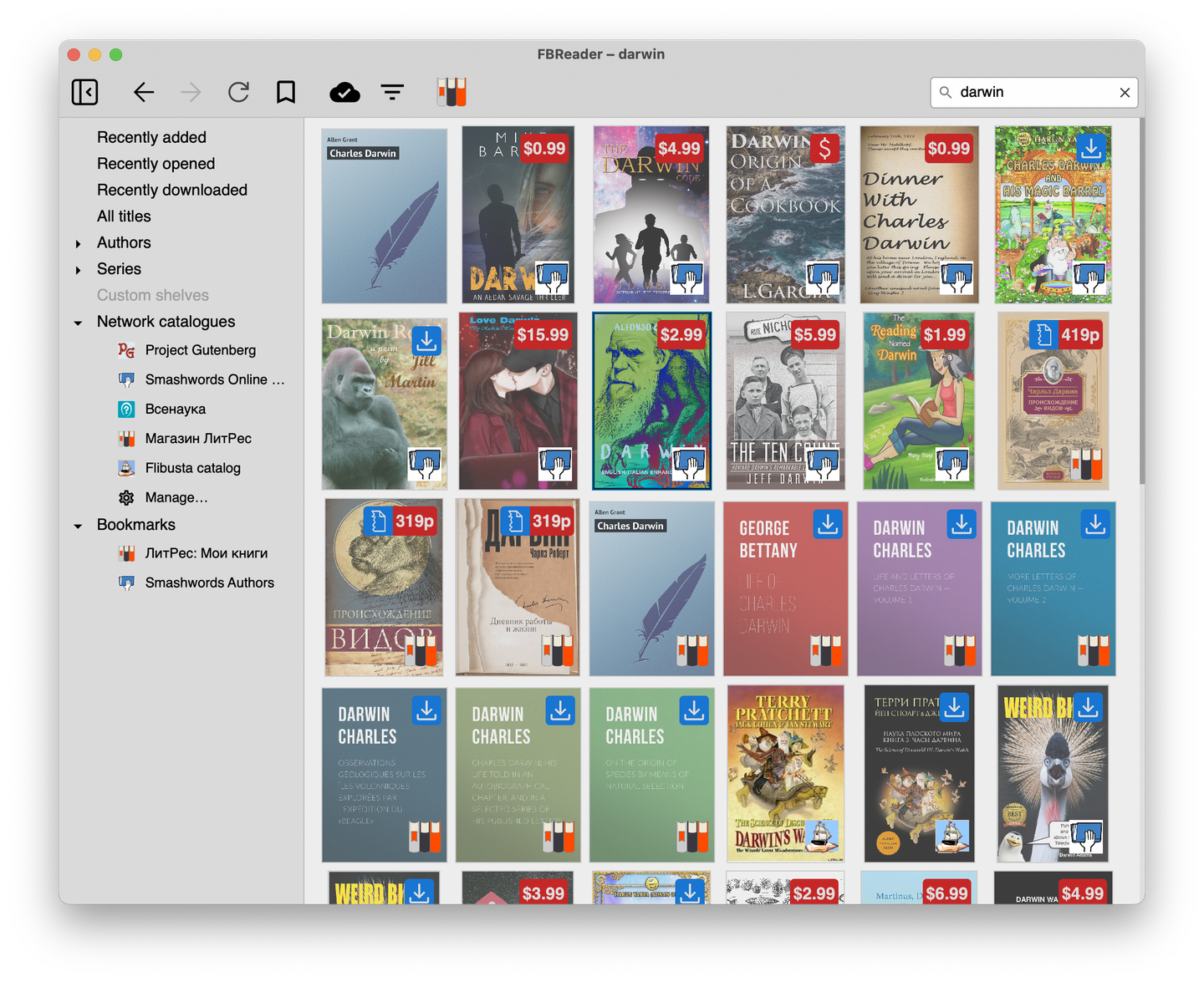Open Manage… network catalogues option
This screenshot has width=1204, height=982.
pyautogui.click(x=176, y=497)
